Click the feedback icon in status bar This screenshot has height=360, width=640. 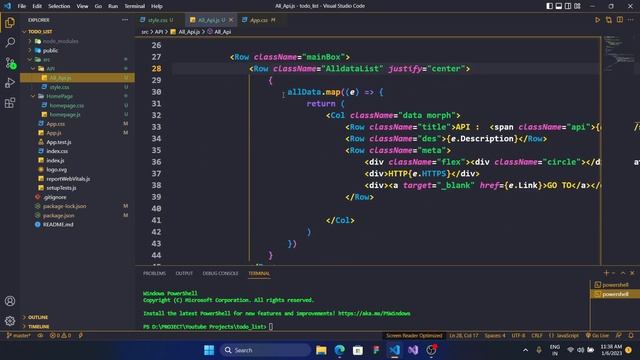point(619,336)
